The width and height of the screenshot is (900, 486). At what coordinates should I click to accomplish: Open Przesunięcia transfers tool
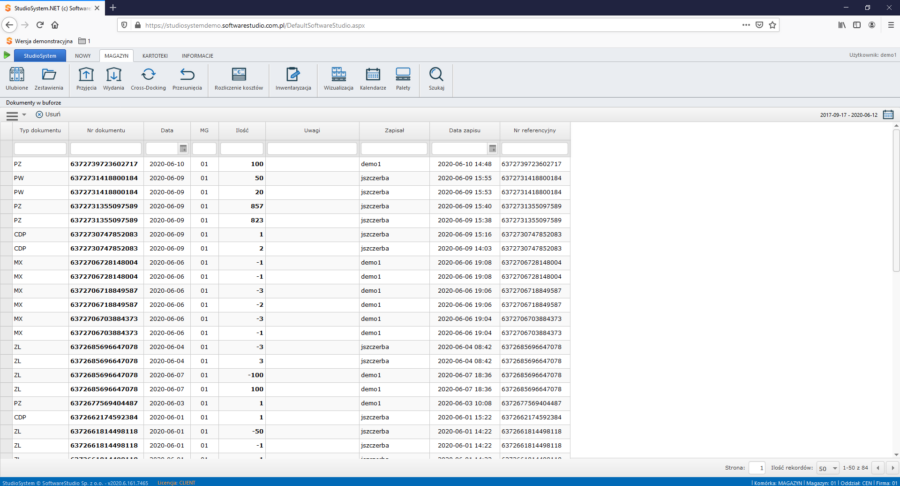[187, 79]
